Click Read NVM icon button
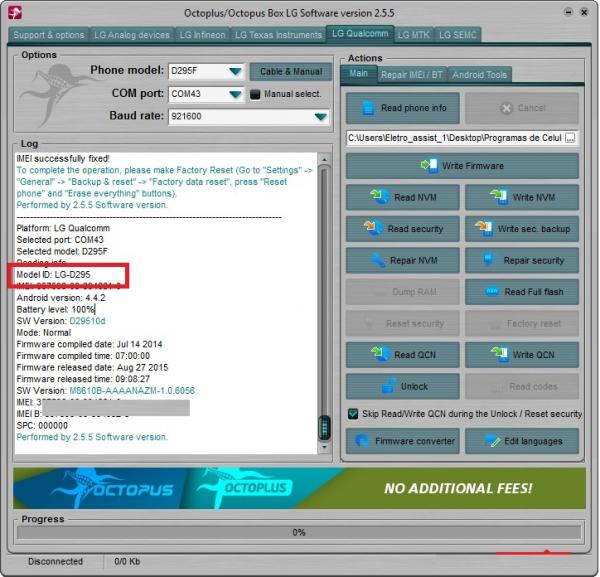 403,198
